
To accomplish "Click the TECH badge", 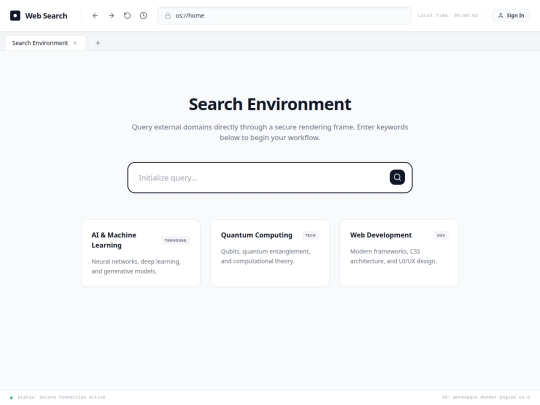I will (x=310, y=236).
